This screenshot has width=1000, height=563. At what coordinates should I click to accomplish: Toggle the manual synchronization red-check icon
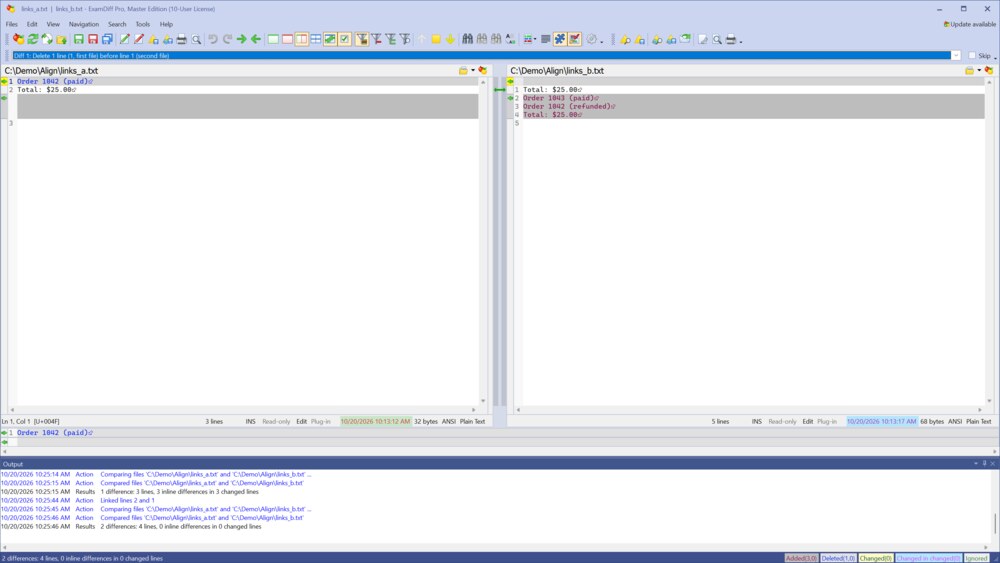tap(575, 40)
